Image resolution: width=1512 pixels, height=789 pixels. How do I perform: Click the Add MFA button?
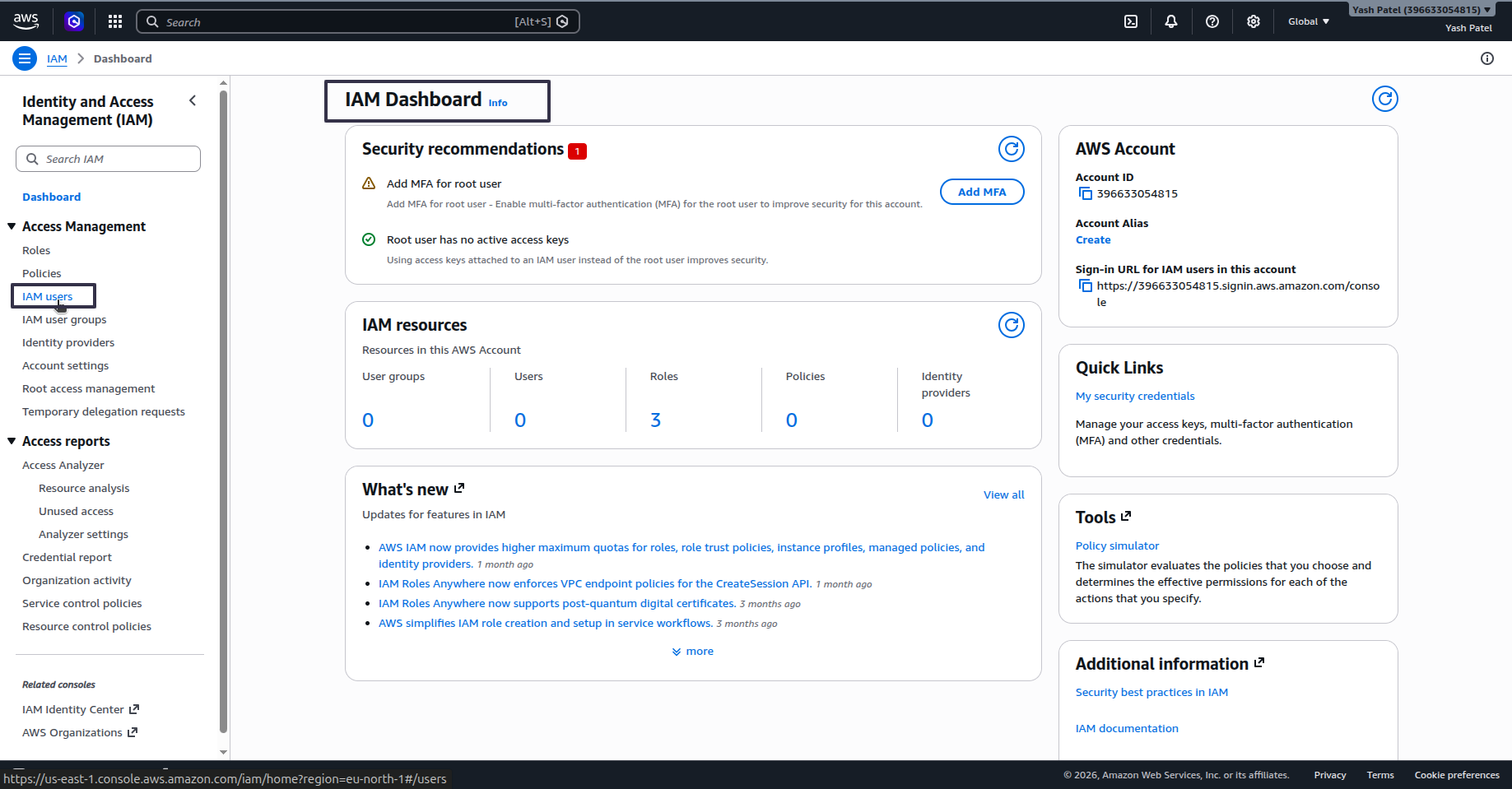coord(982,192)
